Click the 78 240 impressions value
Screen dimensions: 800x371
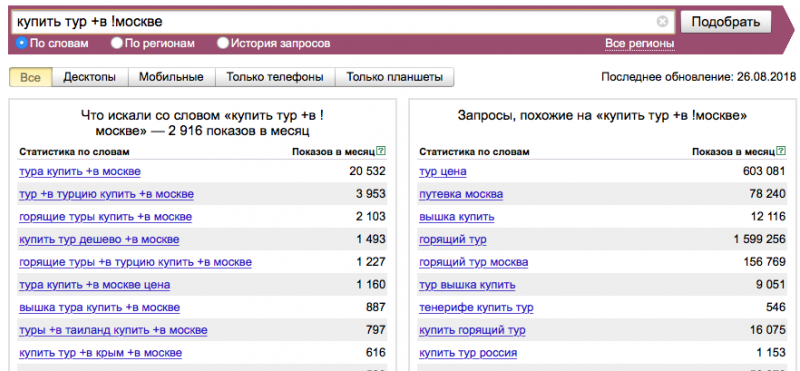pyautogui.click(x=767, y=194)
